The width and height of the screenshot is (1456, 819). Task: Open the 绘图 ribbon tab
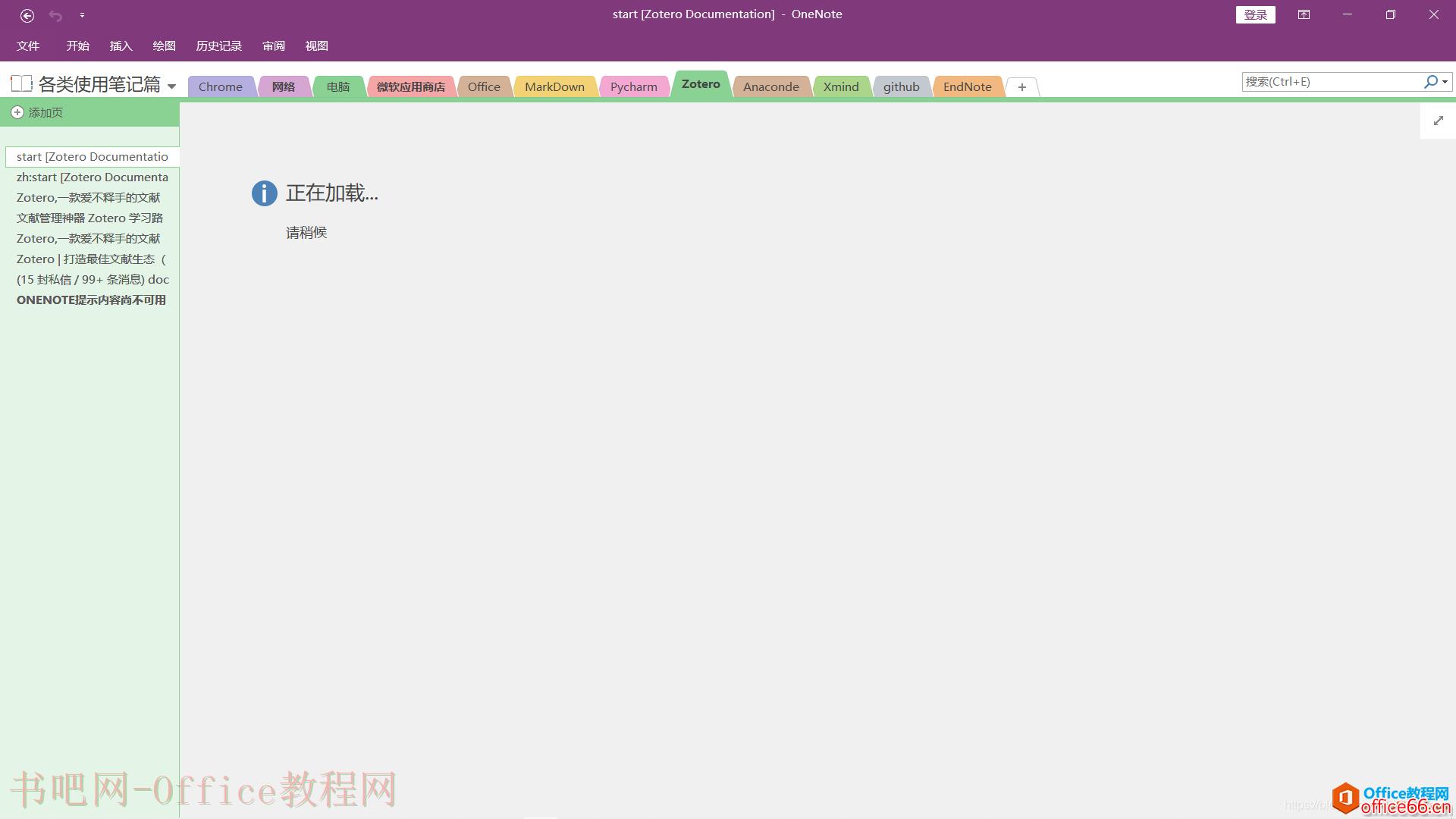coord(164,46)
